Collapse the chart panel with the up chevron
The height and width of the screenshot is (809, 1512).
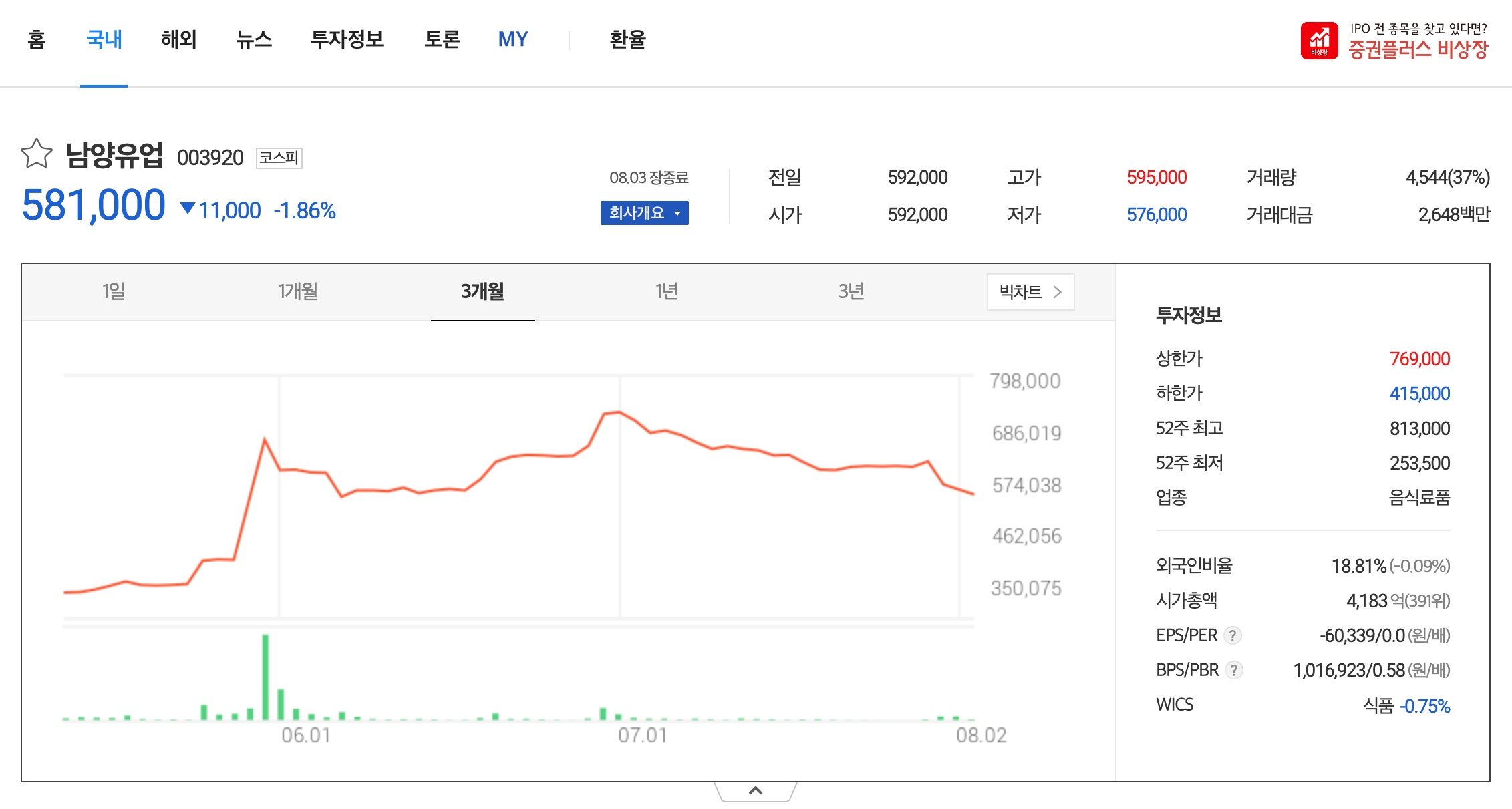755,791
